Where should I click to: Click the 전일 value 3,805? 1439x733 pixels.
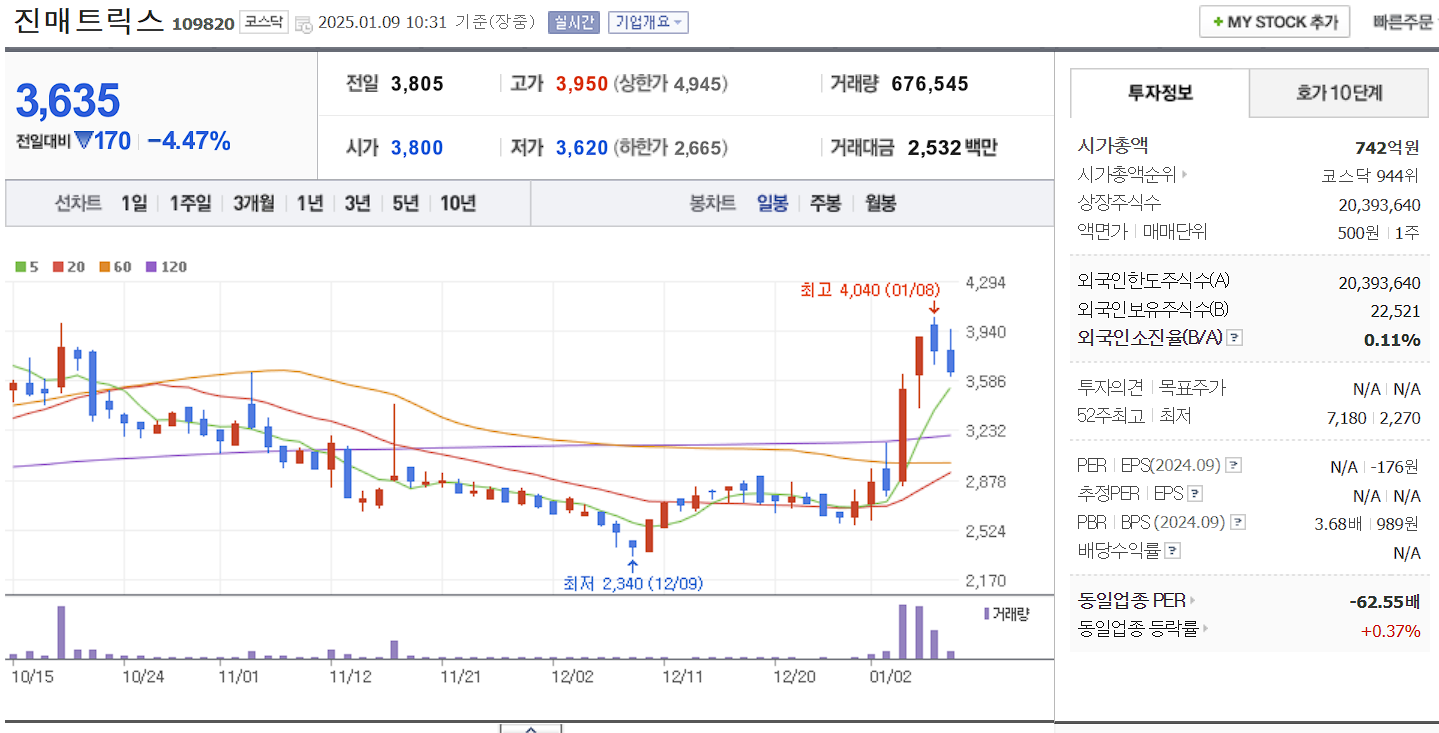(417, 84)
